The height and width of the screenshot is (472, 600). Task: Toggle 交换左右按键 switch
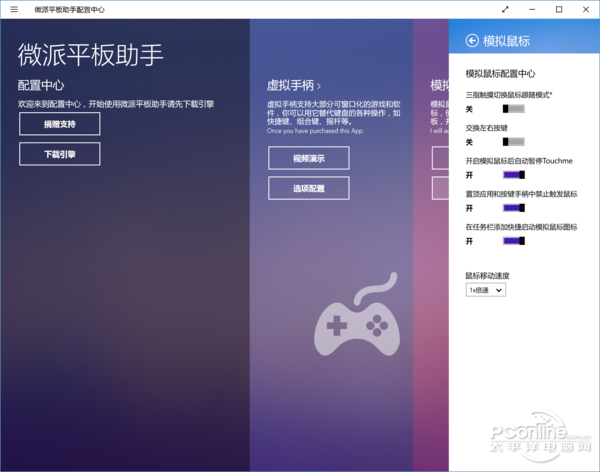[x=514, y=142]
